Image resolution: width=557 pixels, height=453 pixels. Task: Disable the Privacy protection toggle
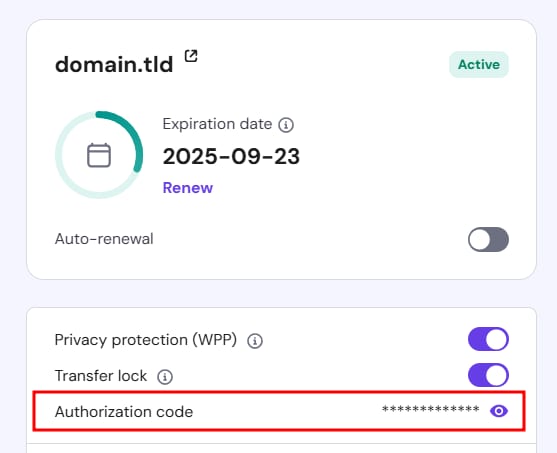(x=488, y=339)
